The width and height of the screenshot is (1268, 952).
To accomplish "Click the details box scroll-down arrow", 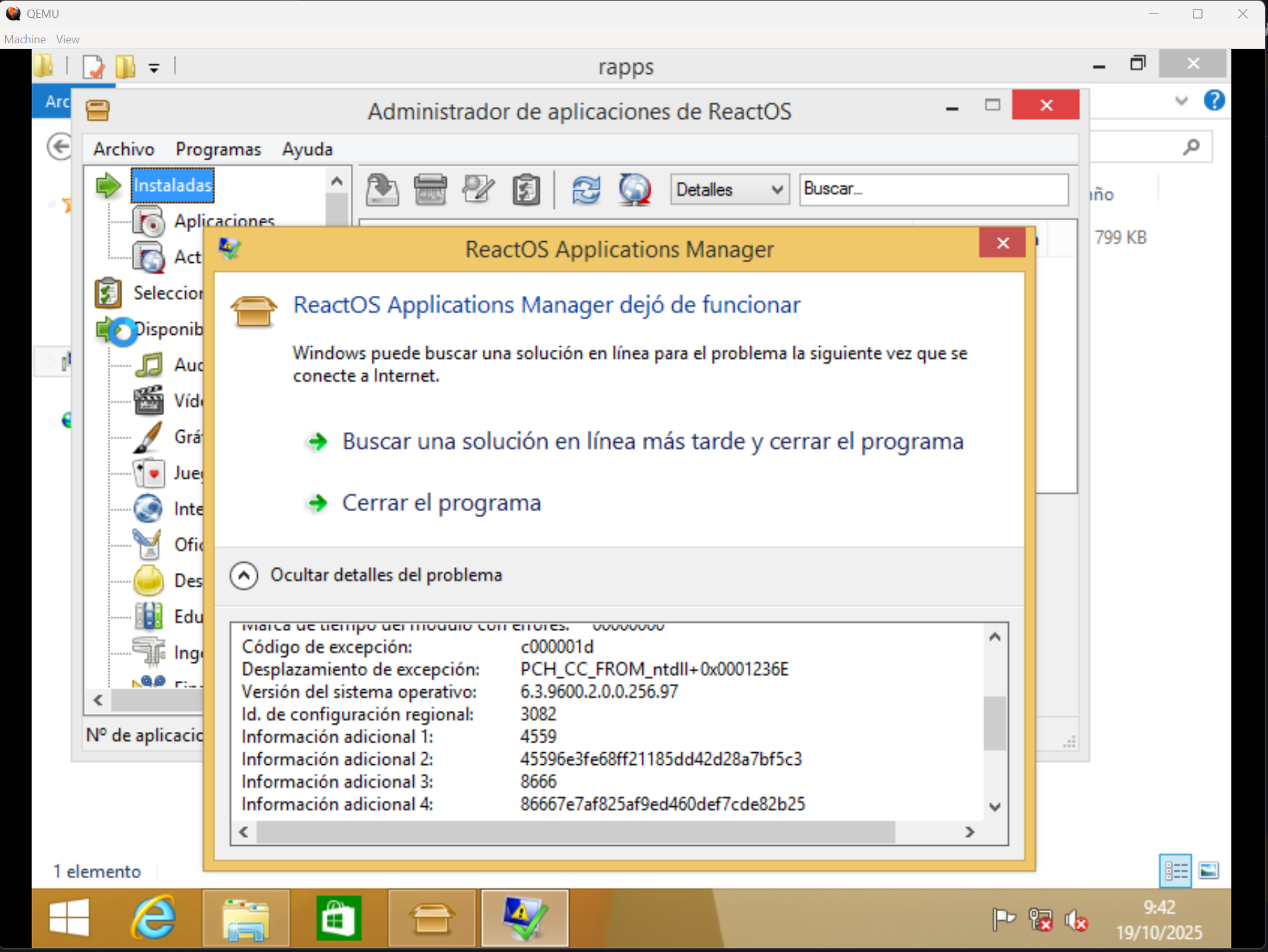I will click(995, 807).
